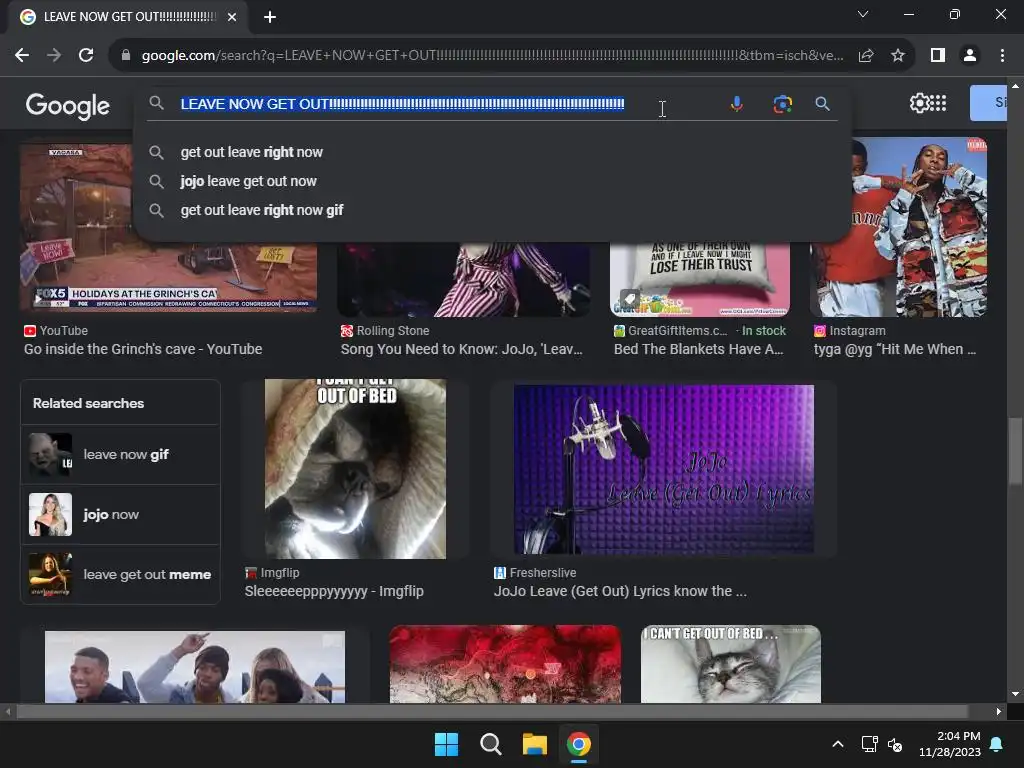
Task: Open network status tray icon
Action: 869,744
